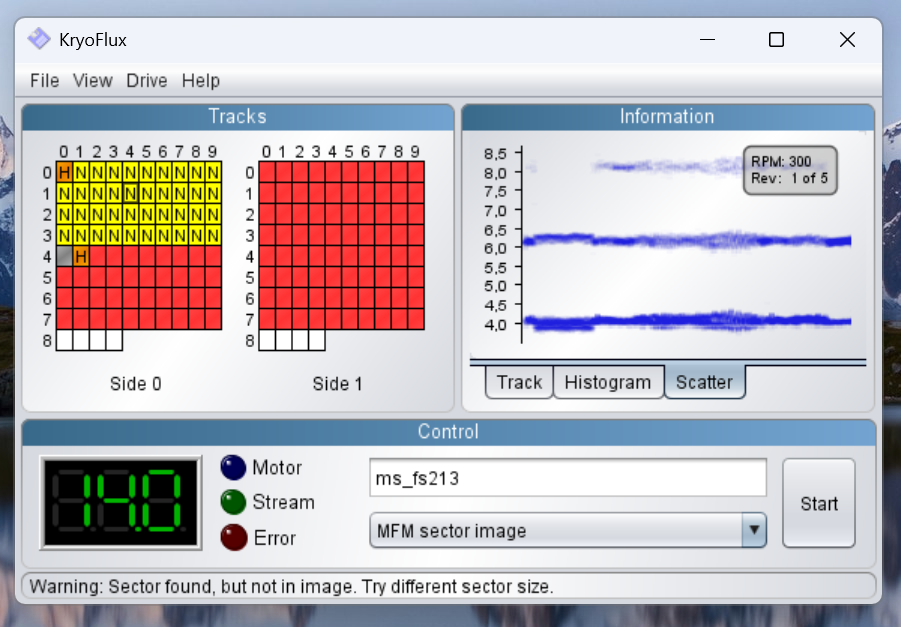Click the Control panel header
Image resolution: width=901 pixels, height=627 pixels.
(449, 432)
